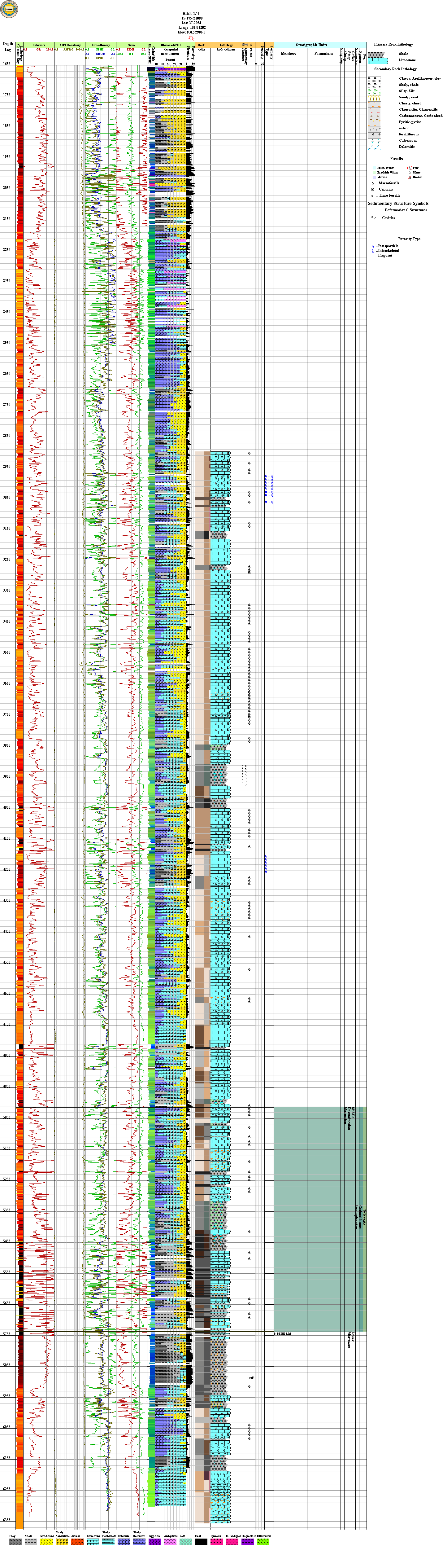Click the Rhomaa-NPHI track header
This screenshot has height=1568, width=447.
pyautogui.click(x=170, y=45)
